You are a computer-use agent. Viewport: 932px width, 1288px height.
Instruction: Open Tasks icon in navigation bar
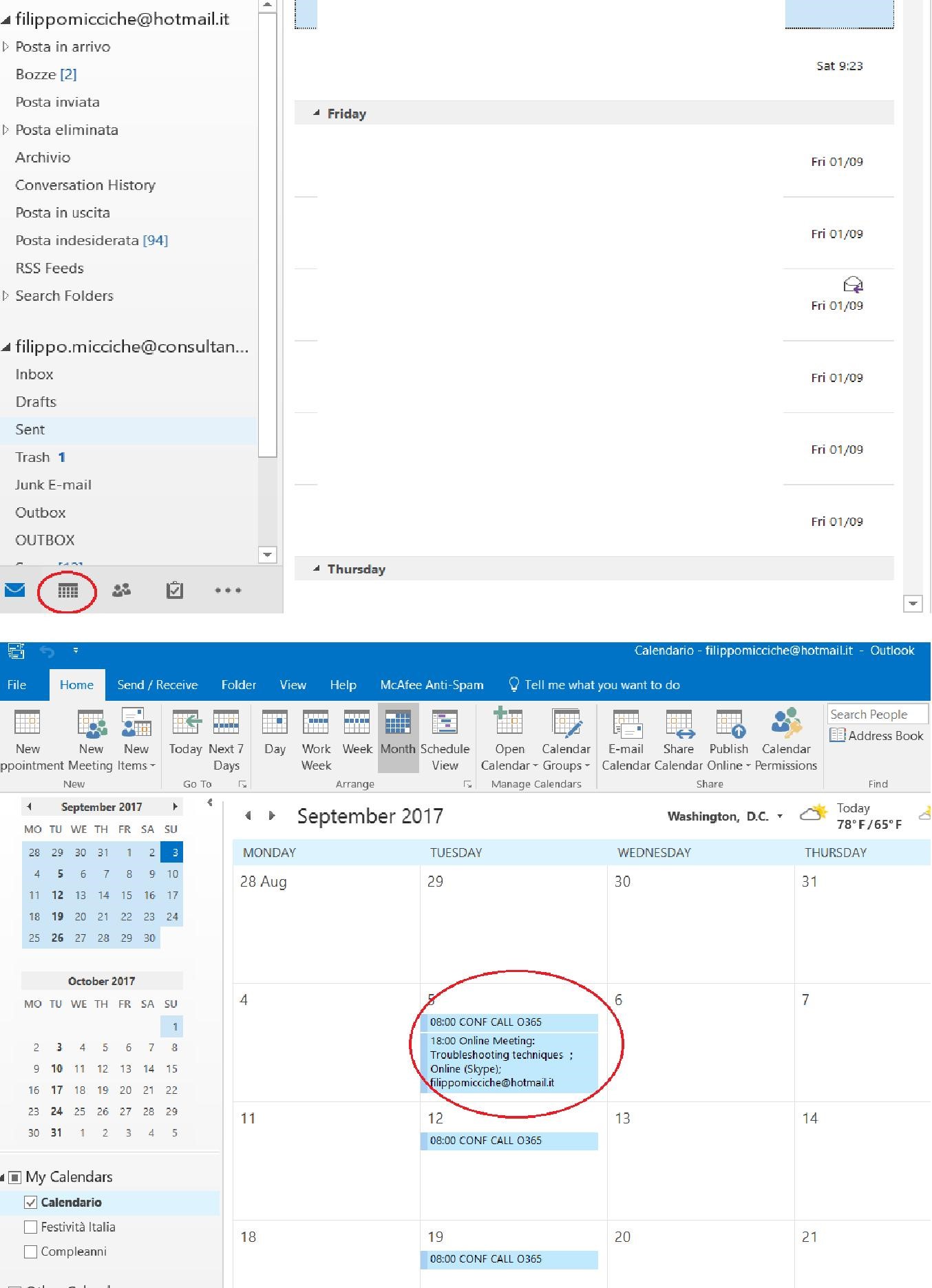[175, 590]
